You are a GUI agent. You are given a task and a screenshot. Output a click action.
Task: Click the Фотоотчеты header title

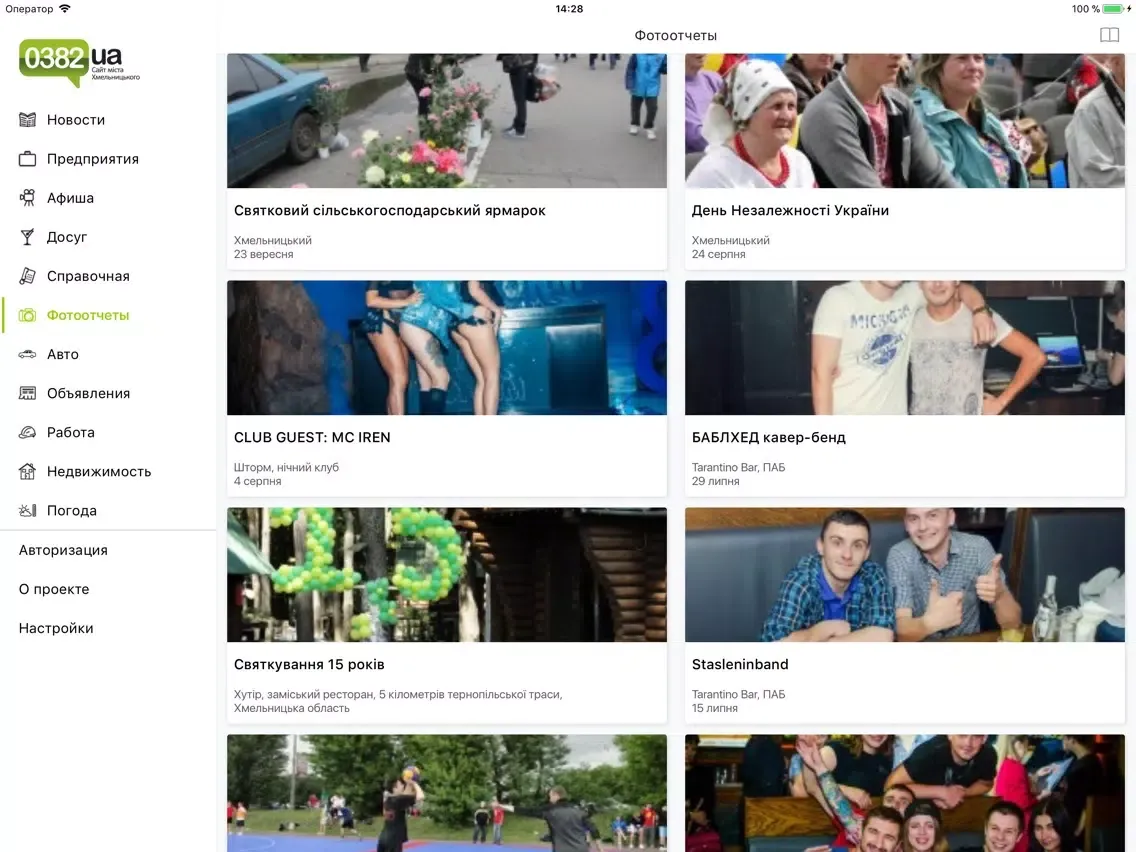[675, 36]
